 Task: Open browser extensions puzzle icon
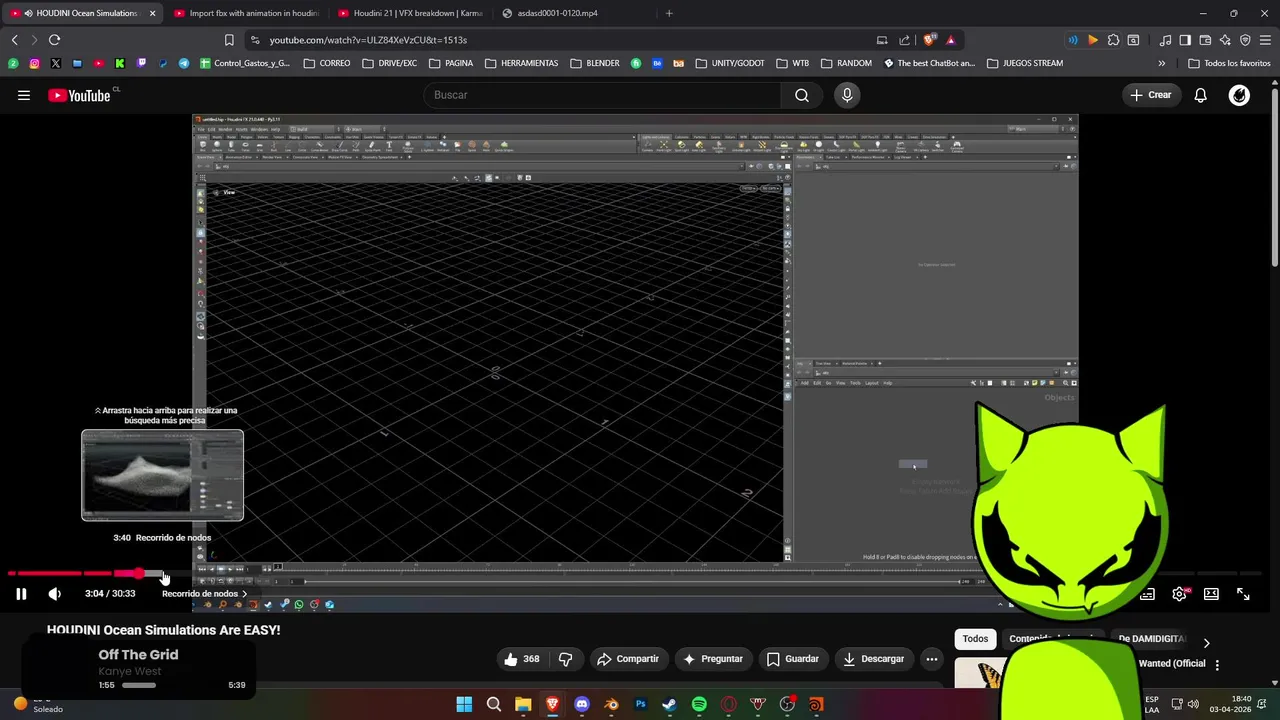tap(1113, 40)
